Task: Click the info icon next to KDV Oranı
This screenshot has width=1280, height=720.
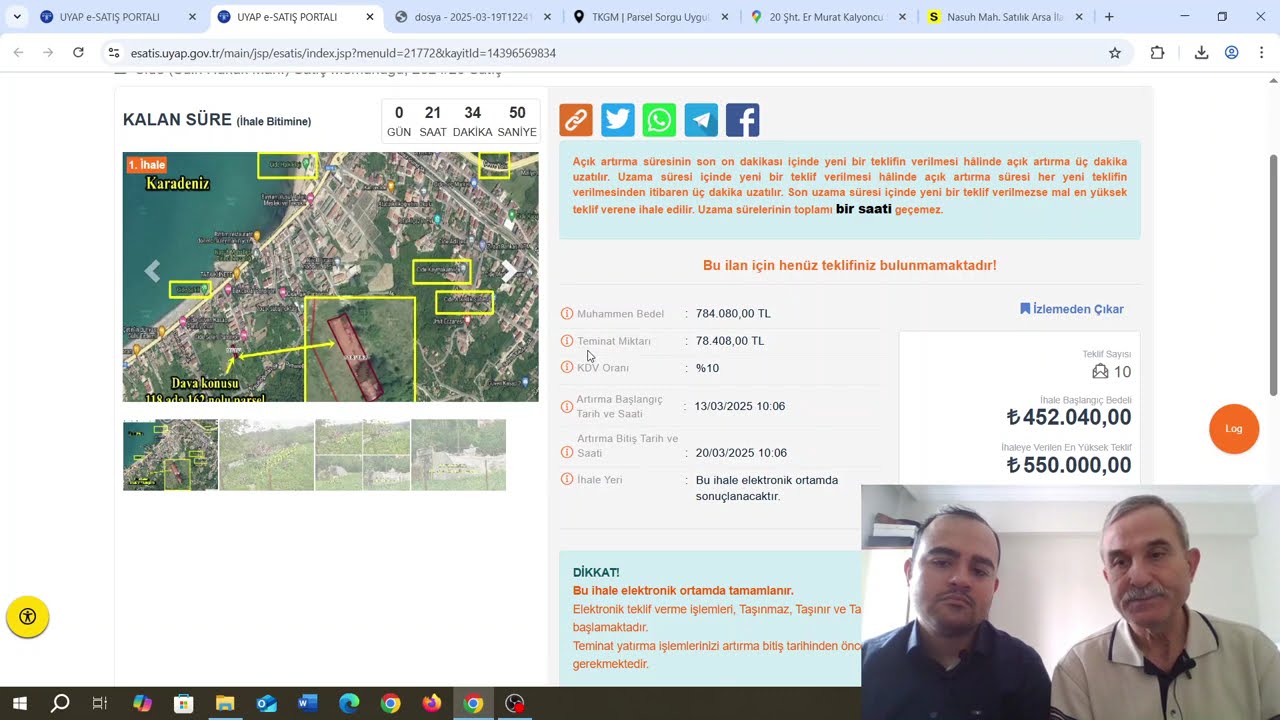Action: coord(567,368)
